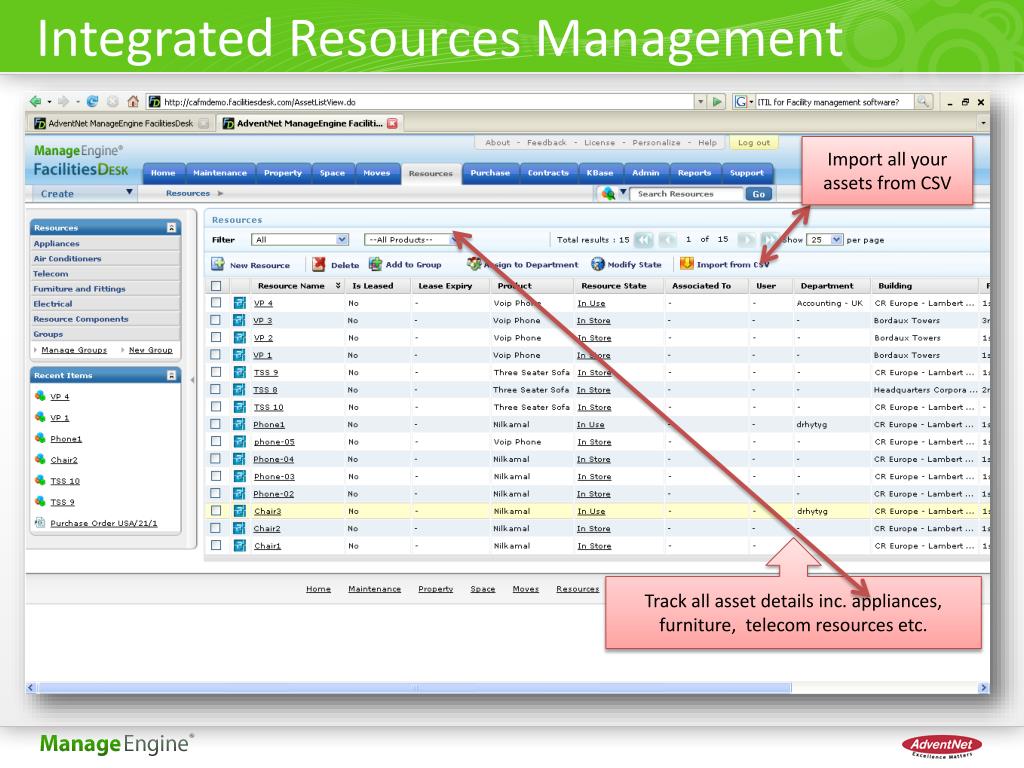Click the sort icon on Resource Name column
This screenshot has height=768, width=1024.
coord(338,285)
